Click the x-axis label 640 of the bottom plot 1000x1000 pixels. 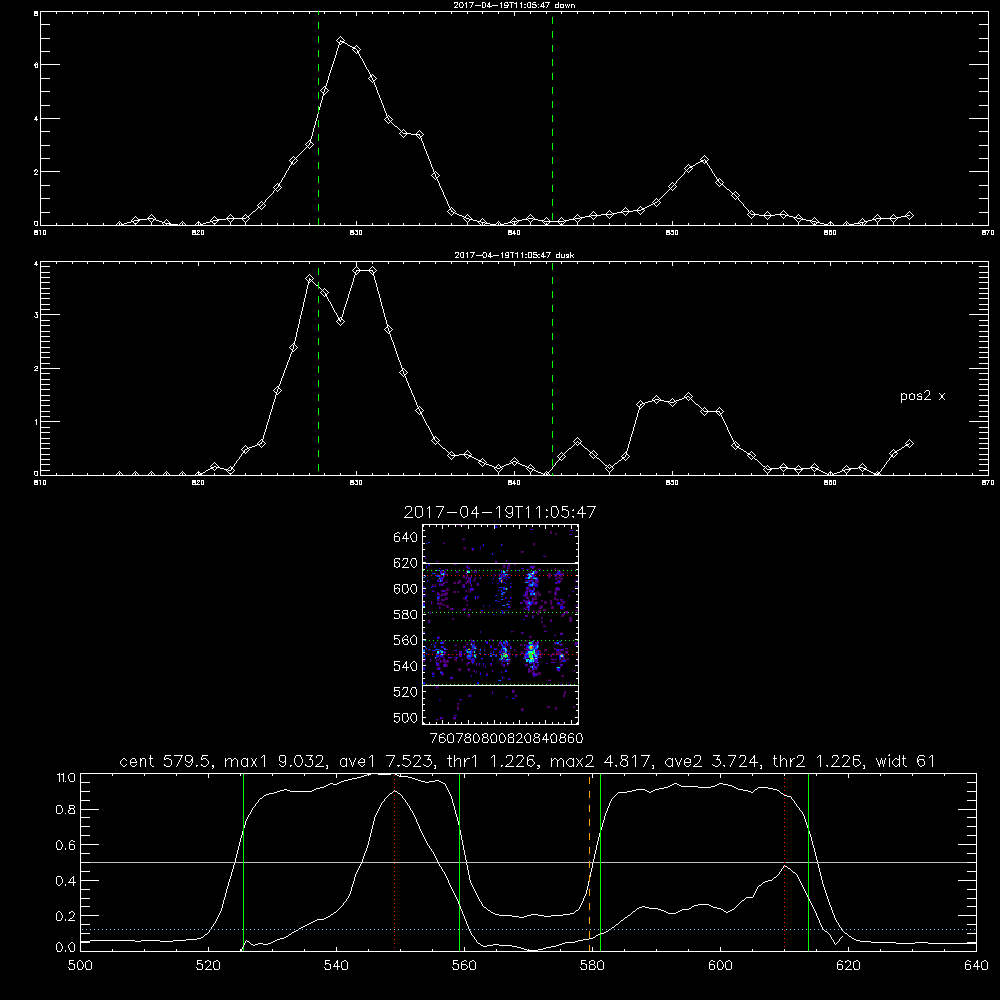pyautogui.click(x=976, y=966)
